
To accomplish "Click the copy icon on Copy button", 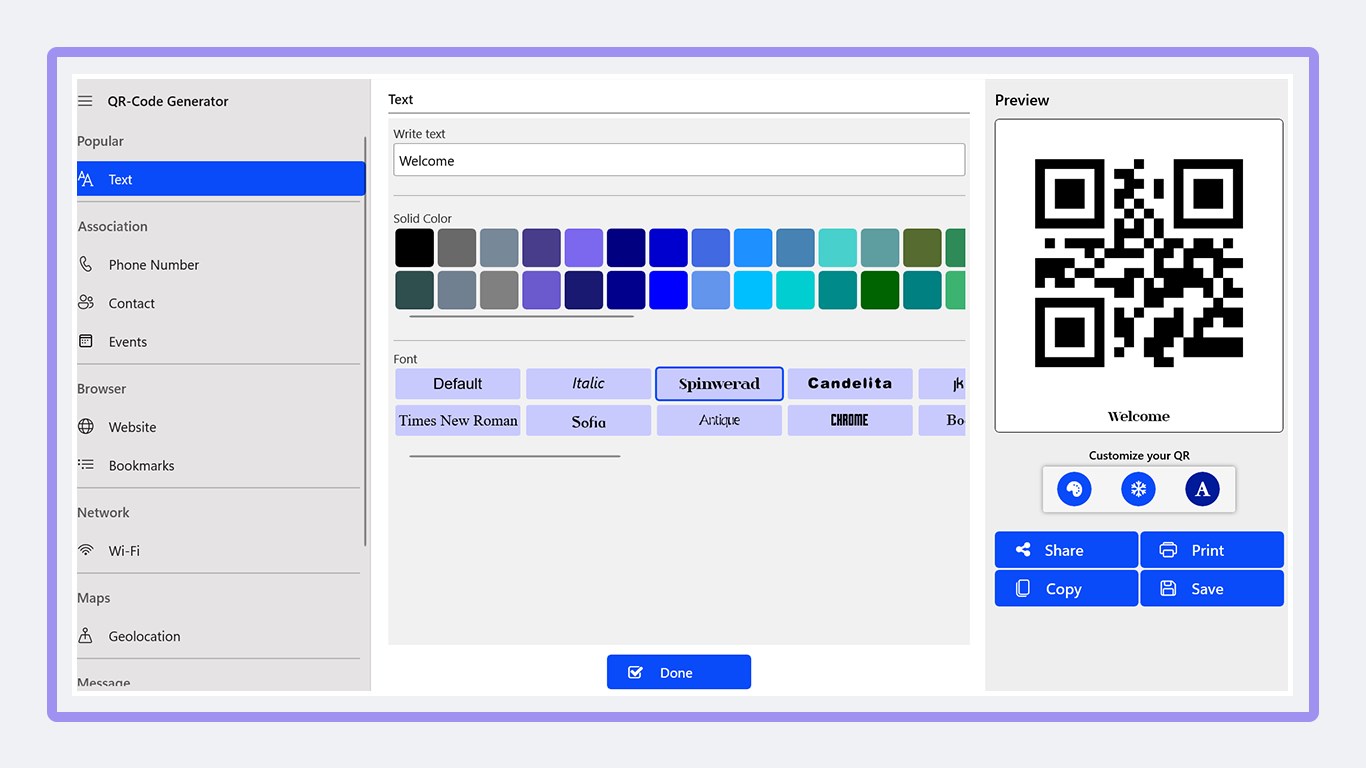I will point(1023,589).
